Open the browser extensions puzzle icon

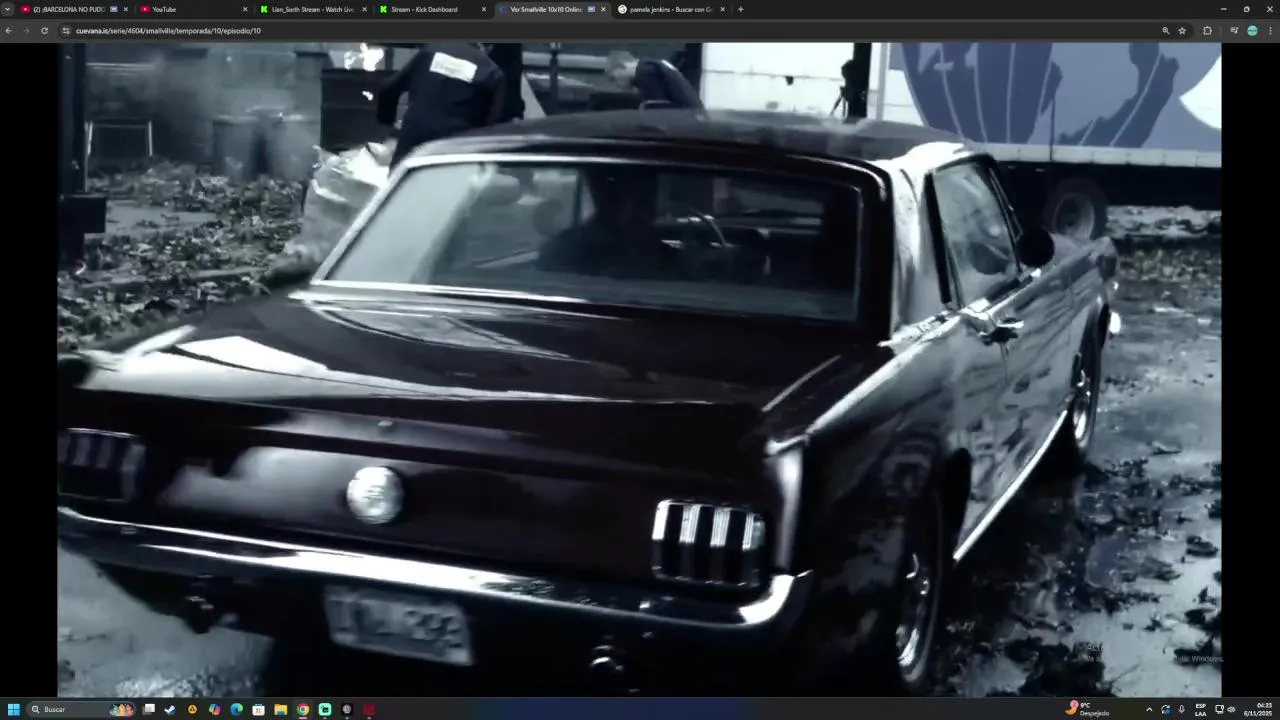point(1208,31)
